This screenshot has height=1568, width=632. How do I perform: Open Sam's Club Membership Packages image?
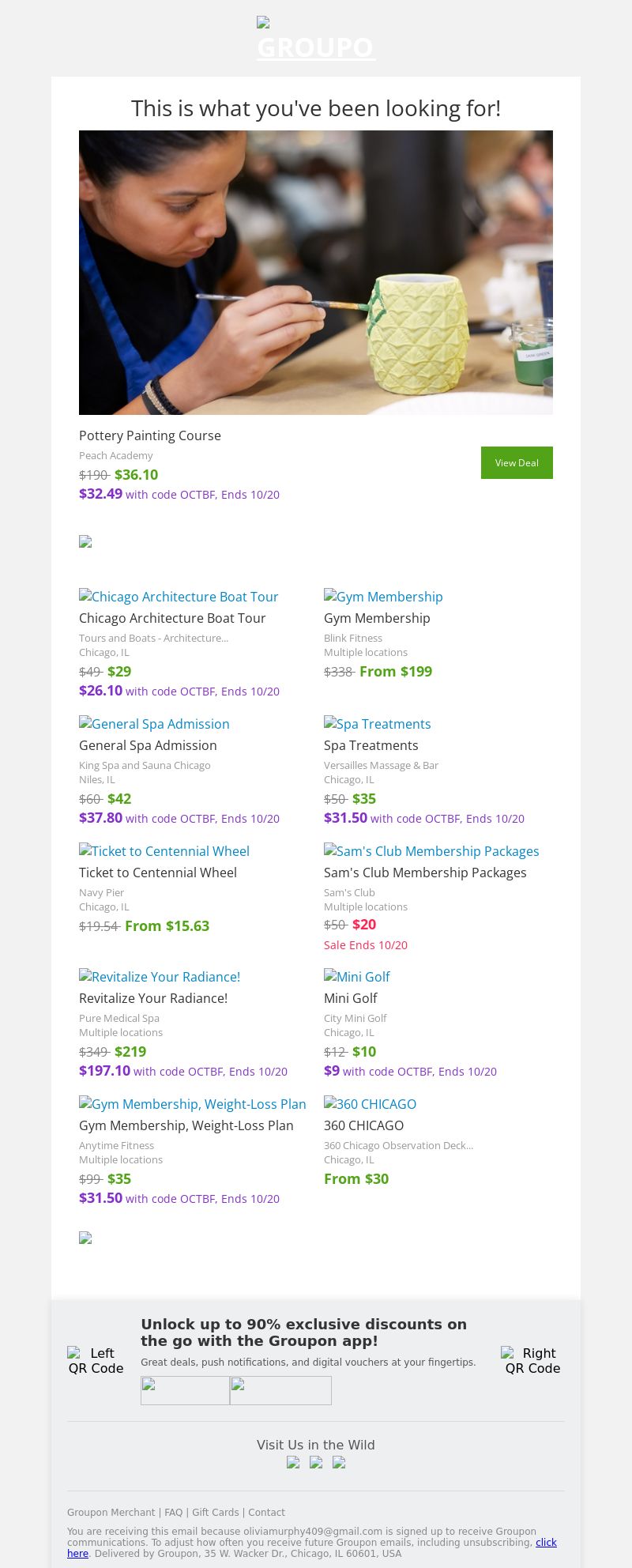431,851
